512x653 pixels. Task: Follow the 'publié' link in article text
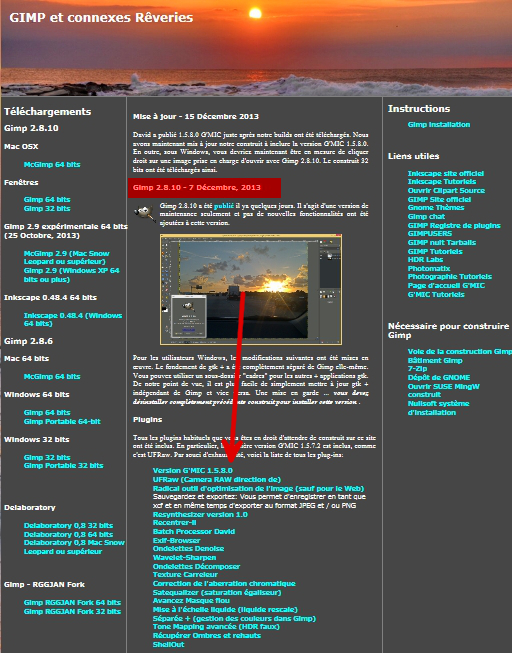[x=224, y=206]
